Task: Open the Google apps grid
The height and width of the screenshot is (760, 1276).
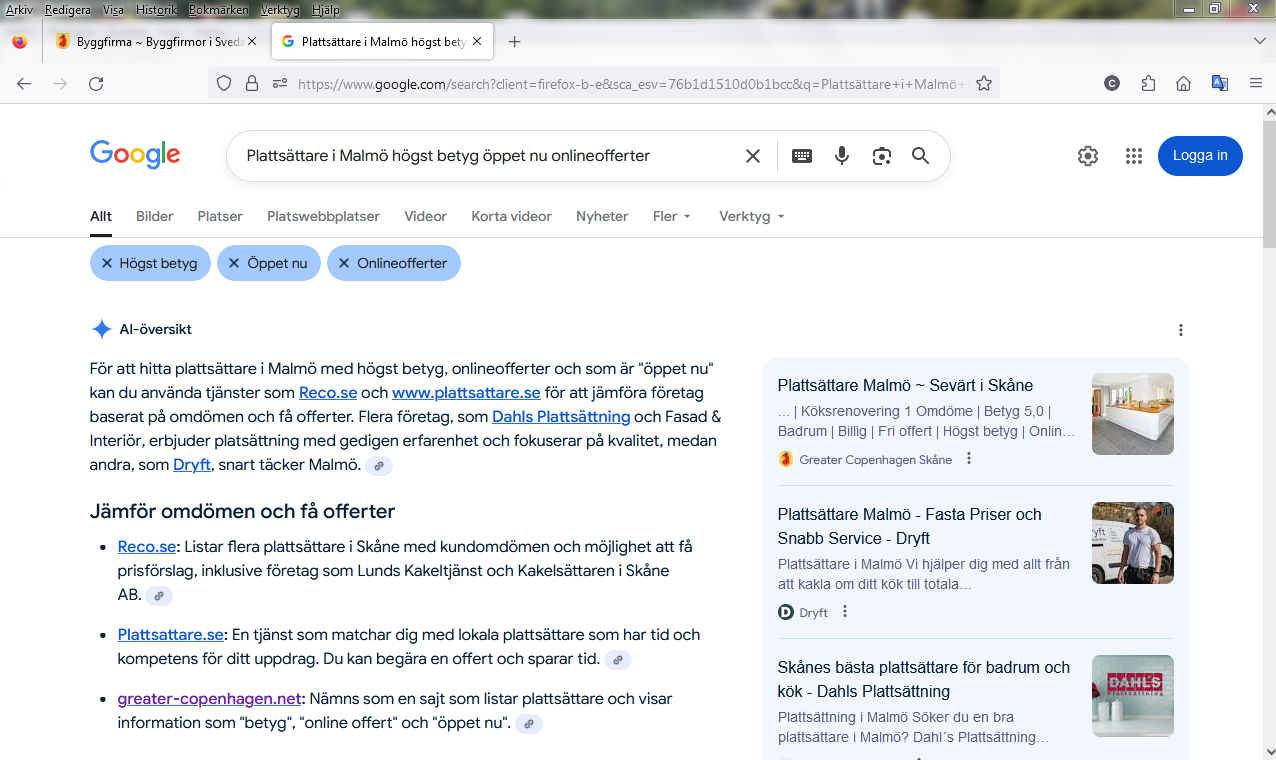Action: point(1133,156)
